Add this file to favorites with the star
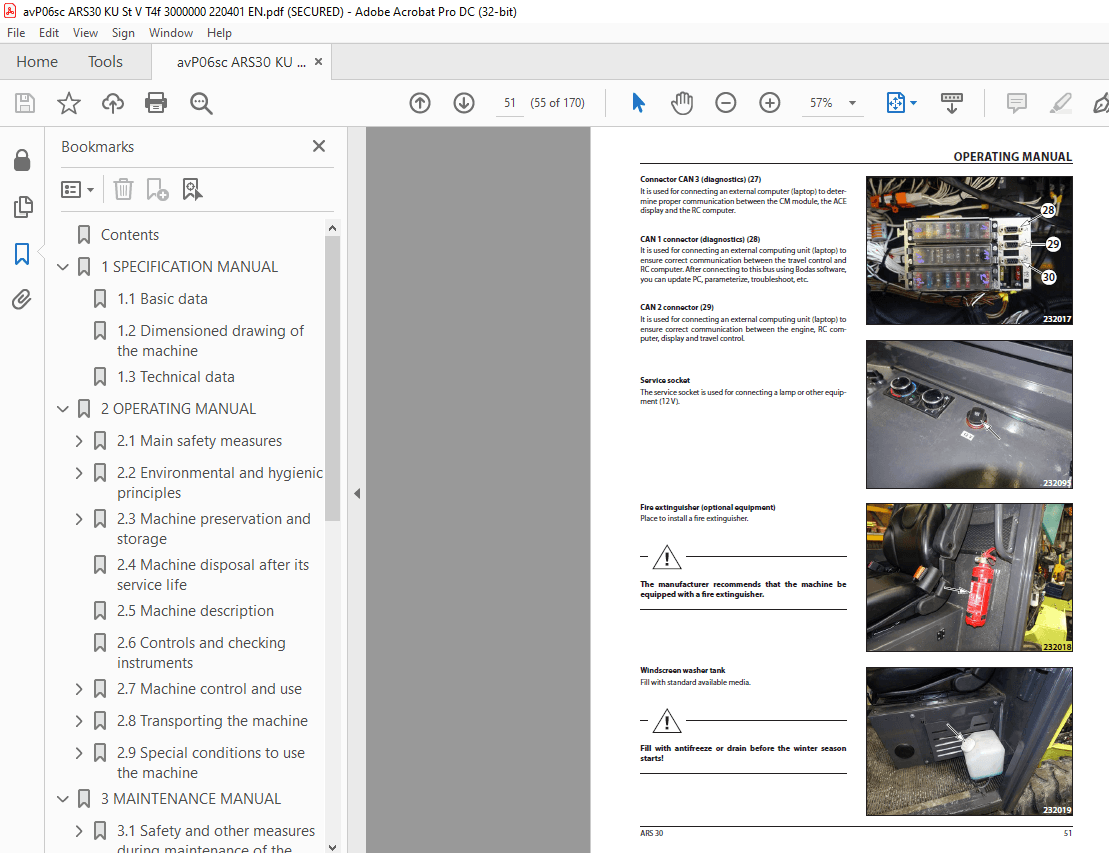Screen dimensions: 1109x853 (68, 102)
